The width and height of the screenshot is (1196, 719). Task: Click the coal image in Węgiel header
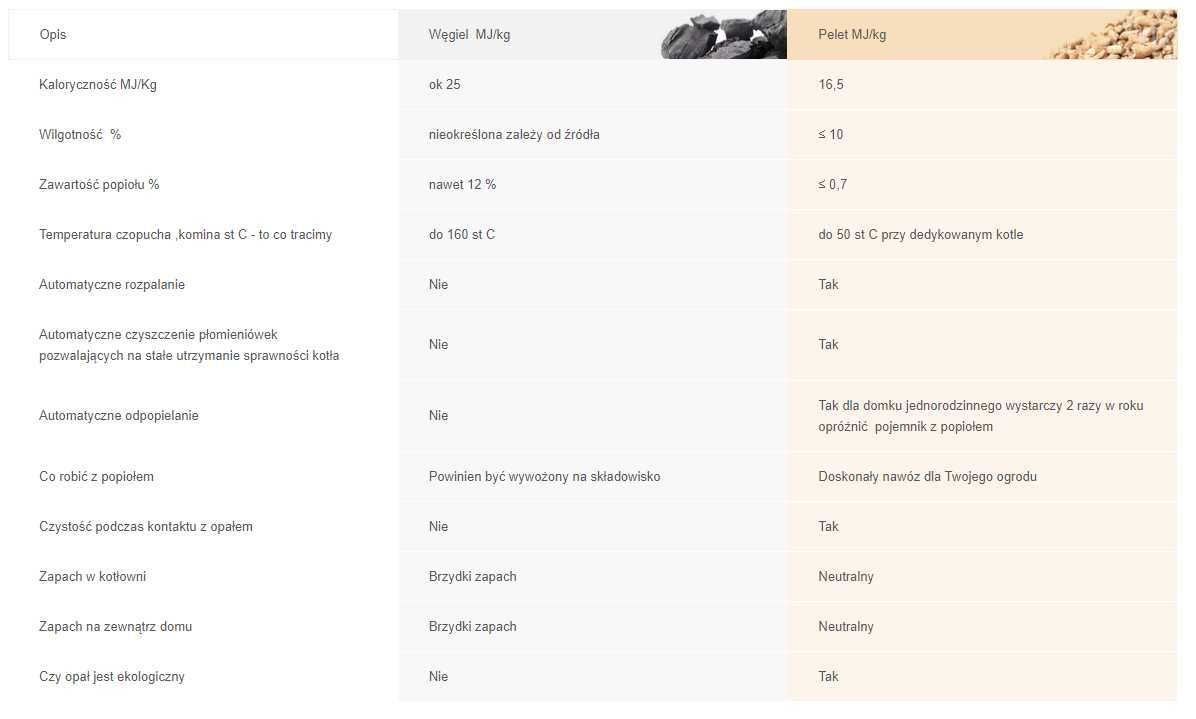pyautogui.click(x=724, y=34)
